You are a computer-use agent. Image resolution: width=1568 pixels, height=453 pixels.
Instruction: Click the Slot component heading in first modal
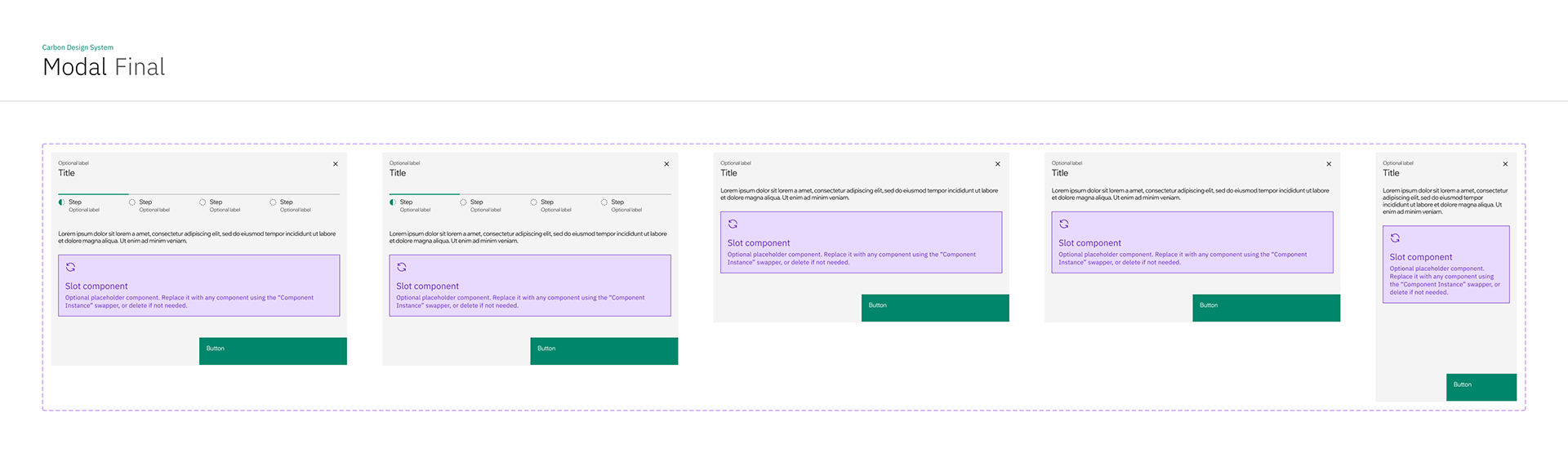(96, 286)
